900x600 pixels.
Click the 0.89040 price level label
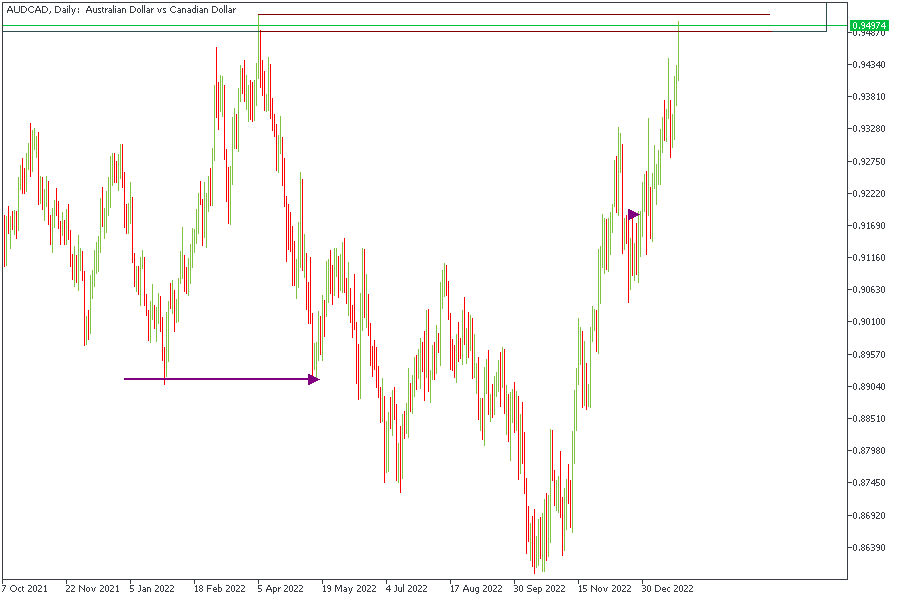point(869,386)
